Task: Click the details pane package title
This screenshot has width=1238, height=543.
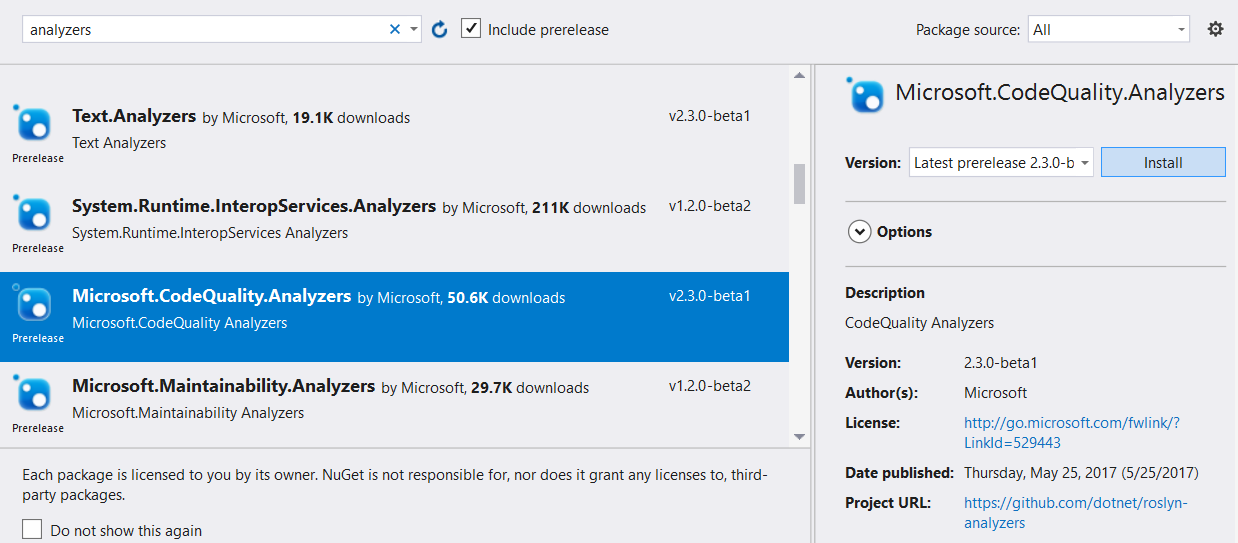Action: tap(1060, 93)
